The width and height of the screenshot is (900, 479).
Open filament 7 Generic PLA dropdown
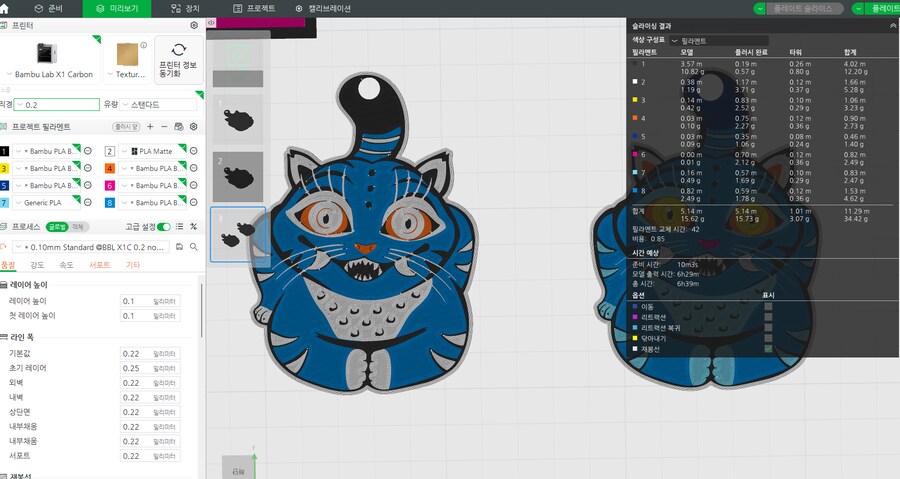(x=46, y=203)
